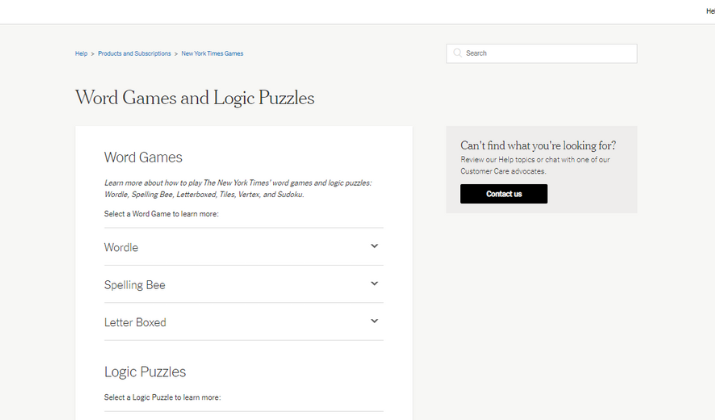This screenshot has width=715, height=420.
Task: Open the Wordle accordion row label
Action: pos(121,247)
